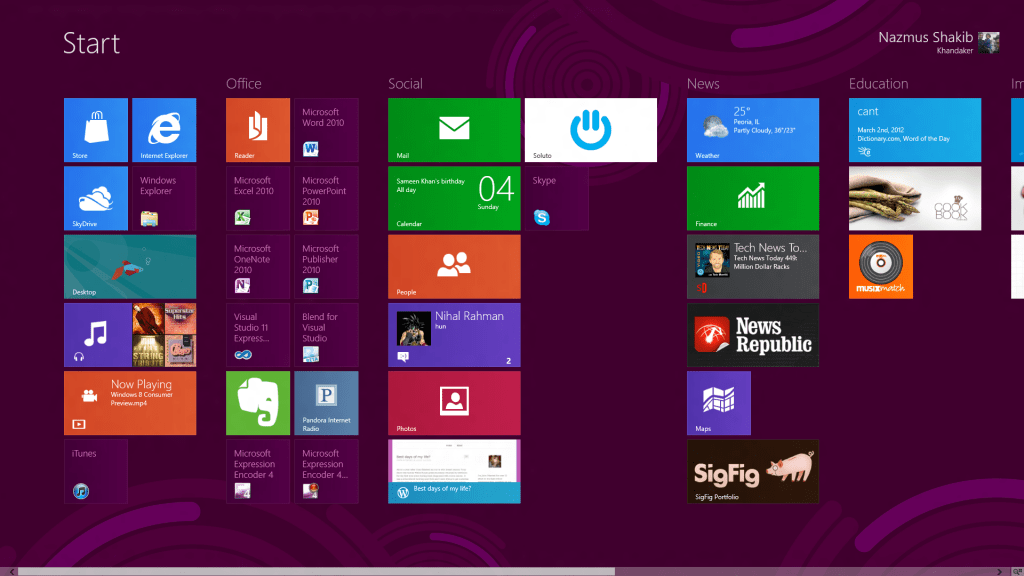Open the Desktop tile
The width and height of the screenshot is (1024, 576).
point(130,266)
